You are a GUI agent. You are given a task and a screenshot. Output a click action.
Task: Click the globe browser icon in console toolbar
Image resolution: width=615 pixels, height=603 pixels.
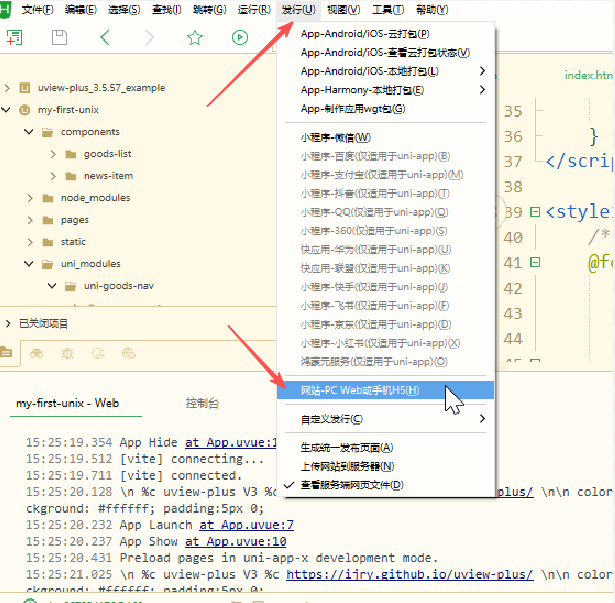pos(129,353)
